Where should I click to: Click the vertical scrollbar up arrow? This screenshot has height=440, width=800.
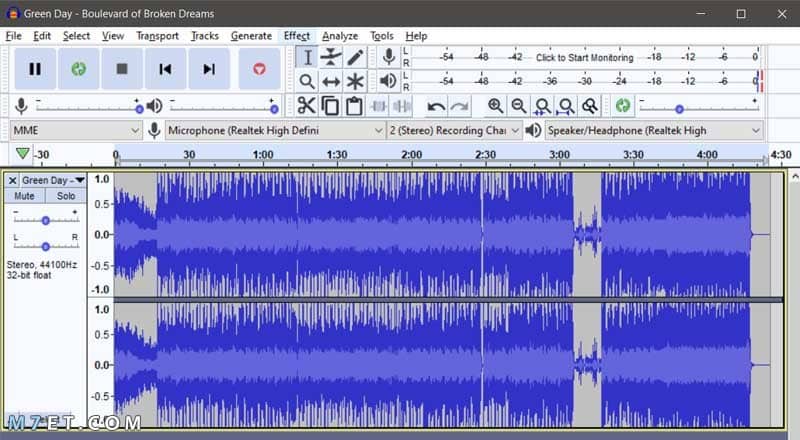coord(794,177)
